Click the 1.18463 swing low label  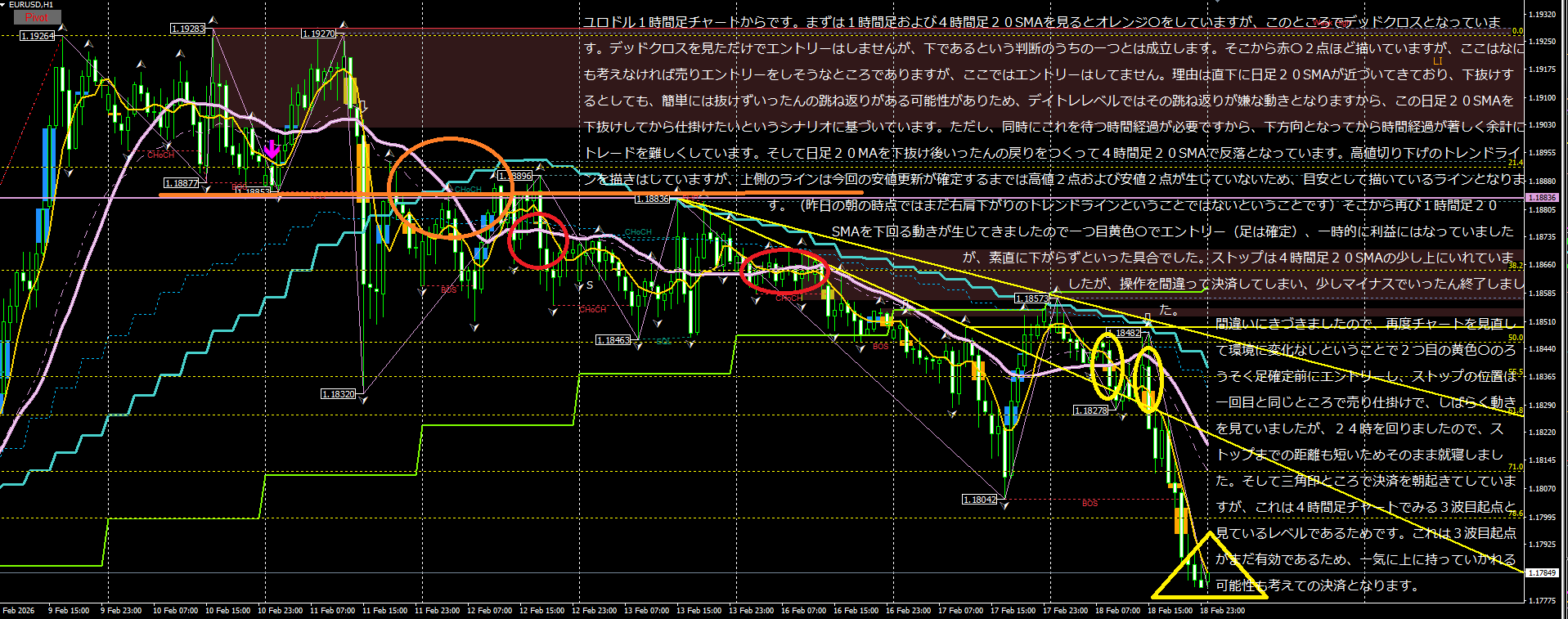[613, 340]
